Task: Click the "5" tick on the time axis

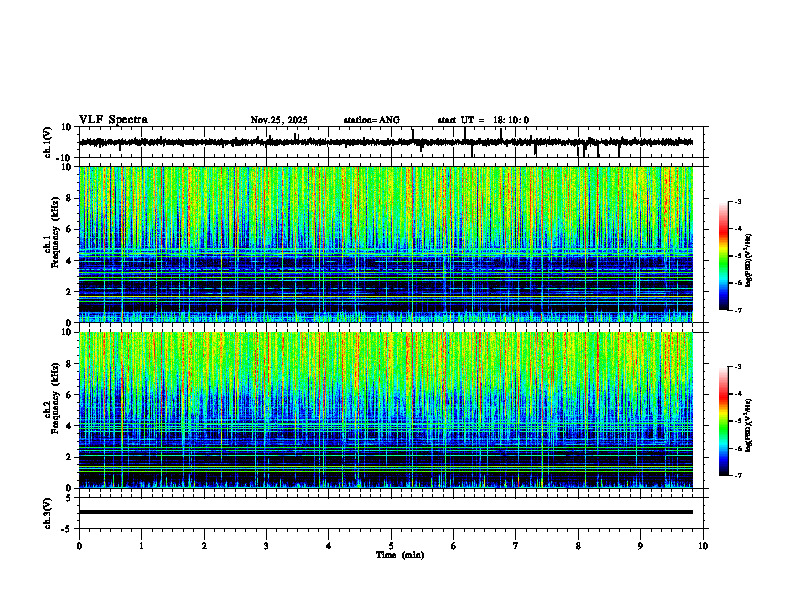Action: click(x=391, y=546)
